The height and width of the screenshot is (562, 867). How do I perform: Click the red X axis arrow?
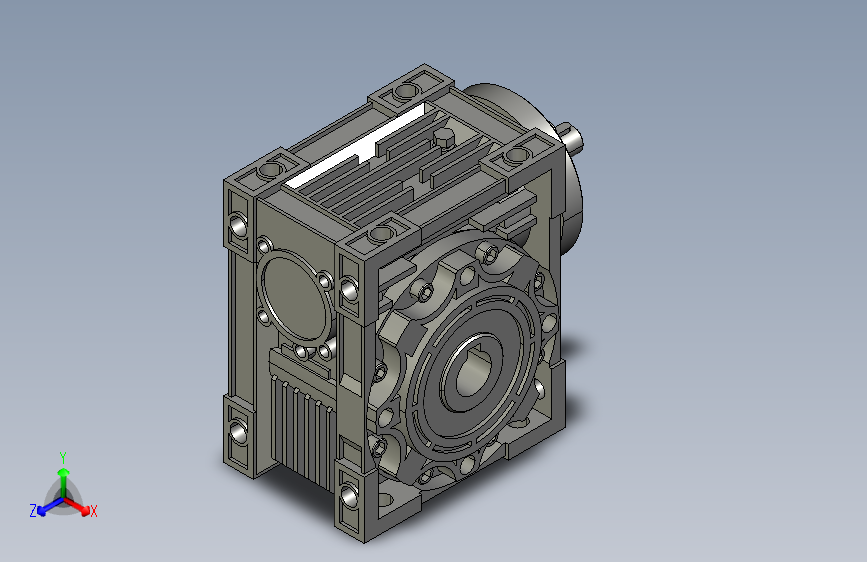click(78, 506)
